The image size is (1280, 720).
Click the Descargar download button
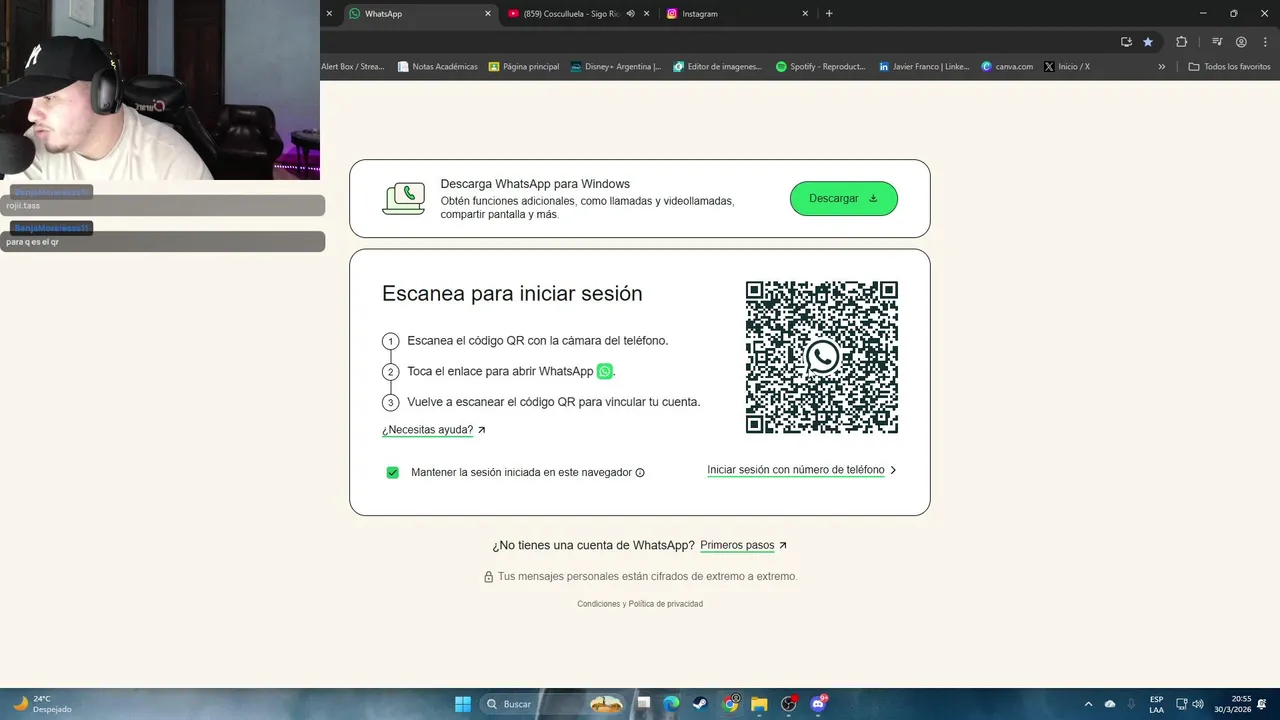(844, 198)
